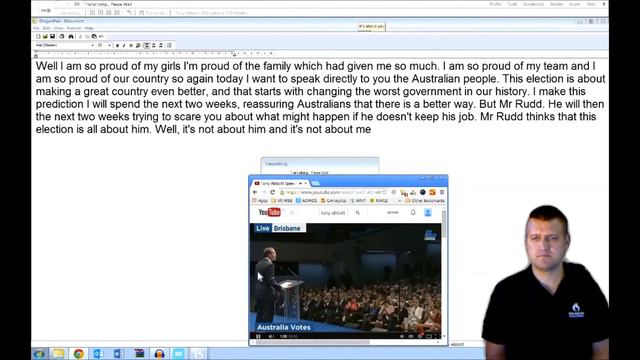Pause the YouTube video
This screenshot has height=360, width=640.
point(258,336)
